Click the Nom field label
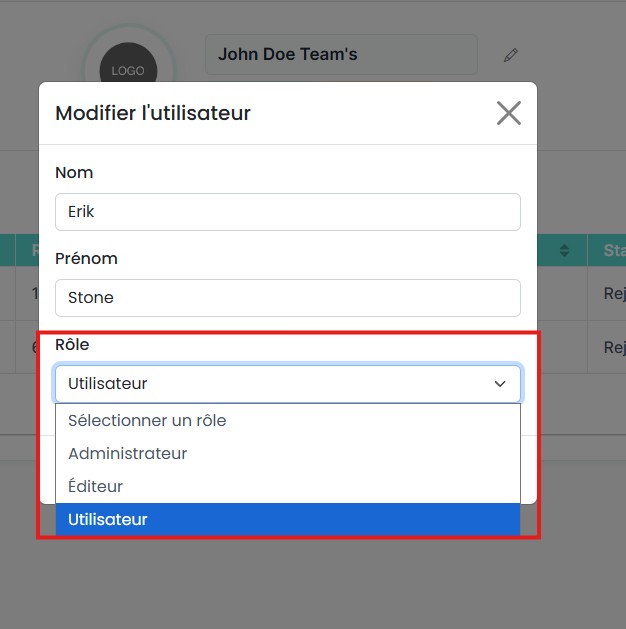Screen dimensions: 626x629 point(74,172)
